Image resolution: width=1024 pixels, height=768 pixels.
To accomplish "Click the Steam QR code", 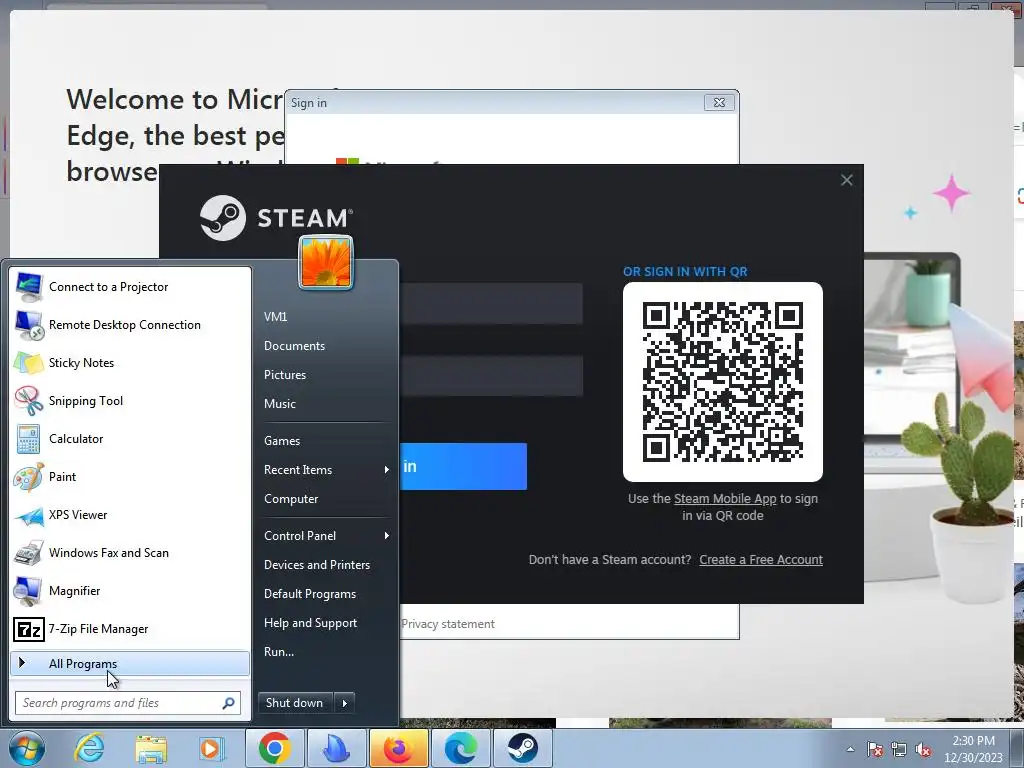I will [x=723, y=382].
